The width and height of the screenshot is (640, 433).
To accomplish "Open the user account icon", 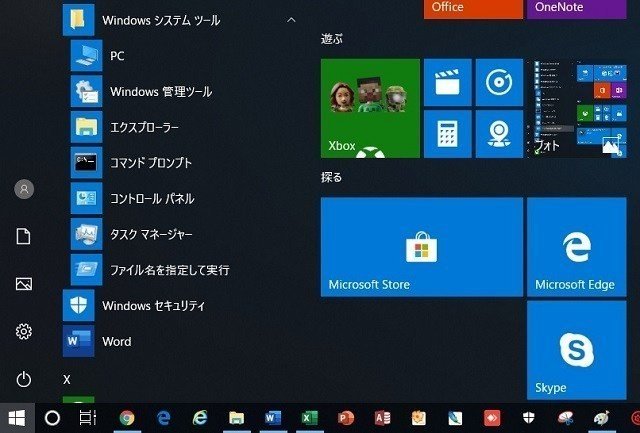I will pyautogui.click(x=24, y=189).
